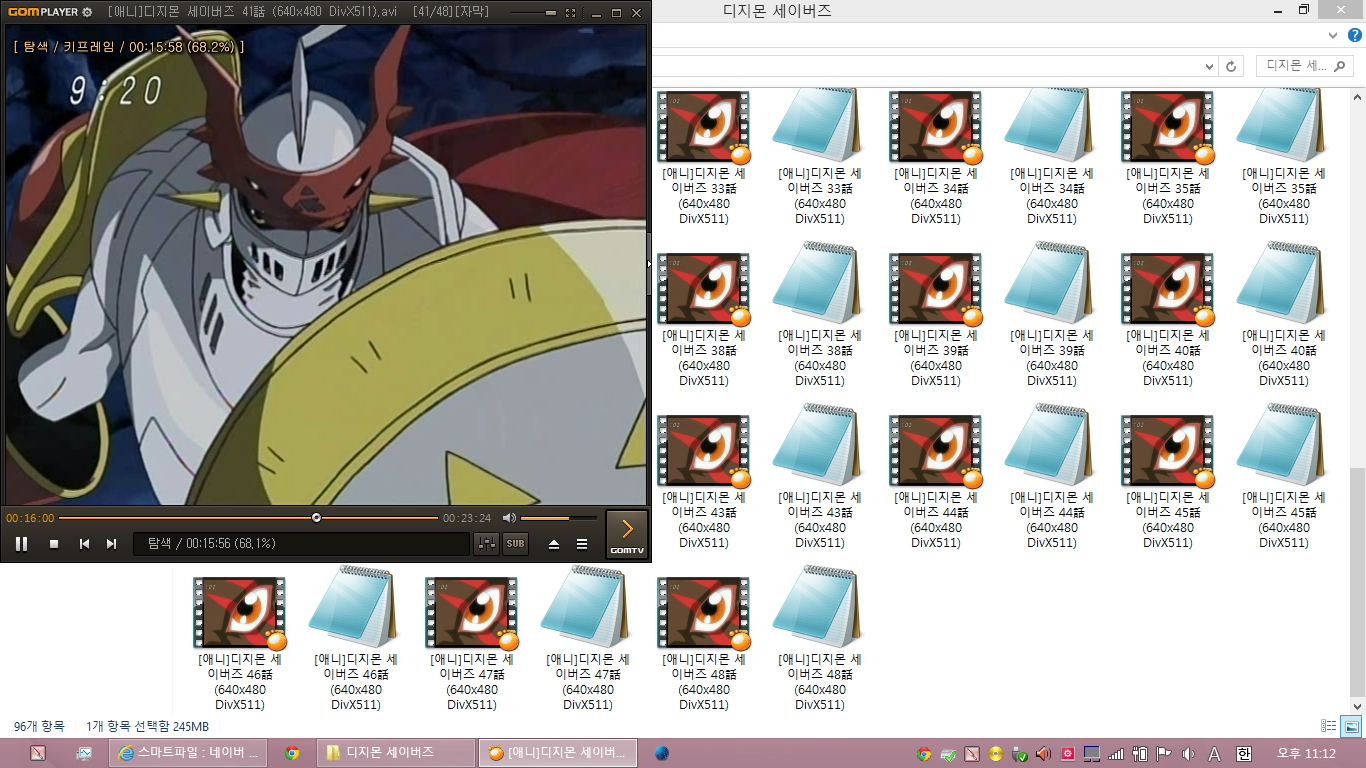Screen dimensions: 1366x768
Task: Select video file 디지몬 세이버즈 40話
Action: coord(1168,320)
